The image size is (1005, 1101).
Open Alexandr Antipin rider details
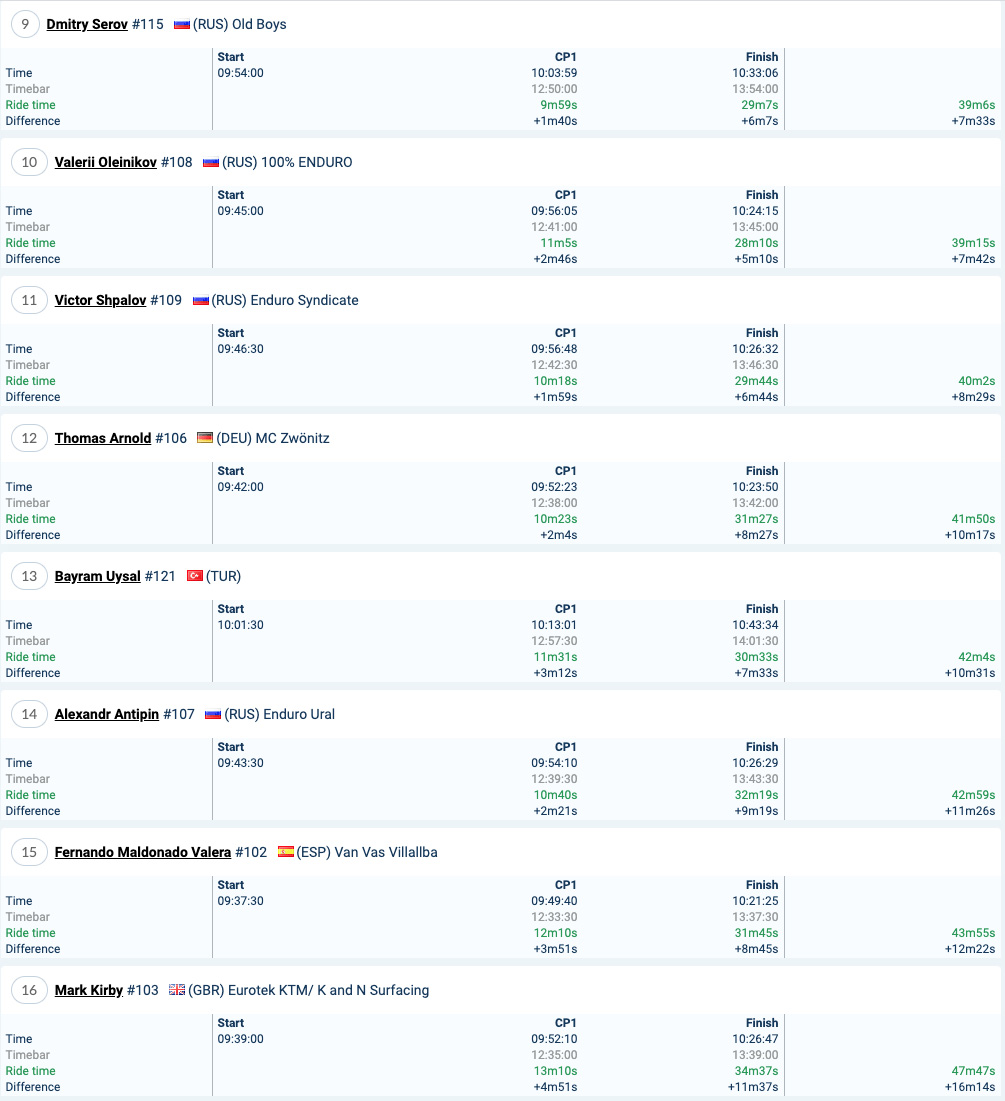click(x=107, y=714)
